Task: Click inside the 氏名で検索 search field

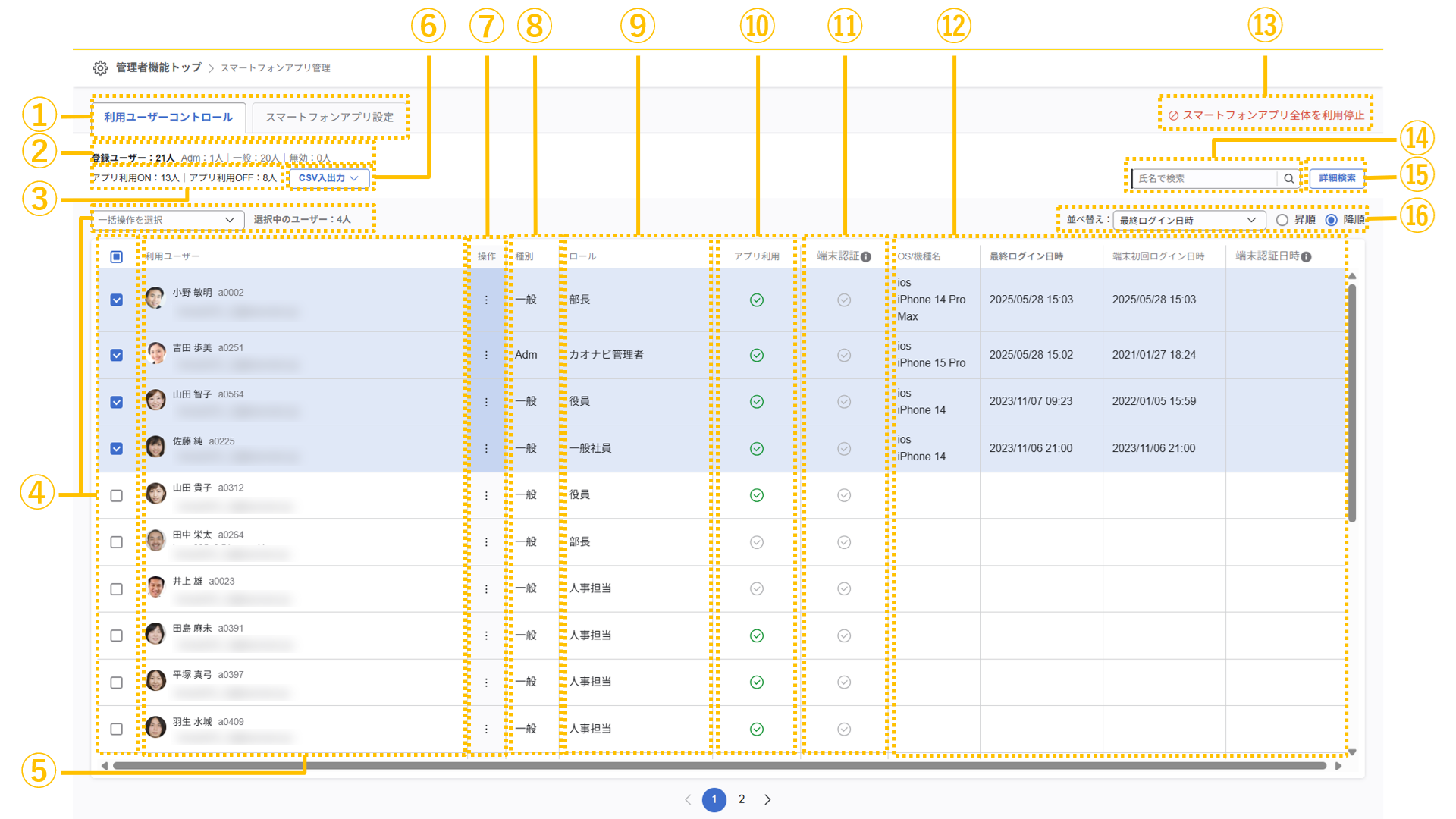Action: (x=1198, y=178)
